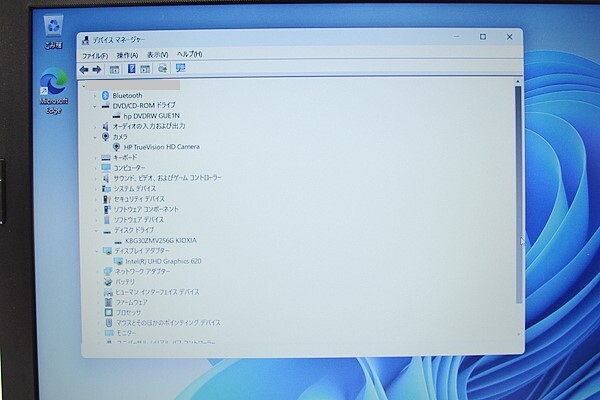The image size is (600, 400).
Task: Open the ファイル(F) menu
Action: (x=95, y=56)
